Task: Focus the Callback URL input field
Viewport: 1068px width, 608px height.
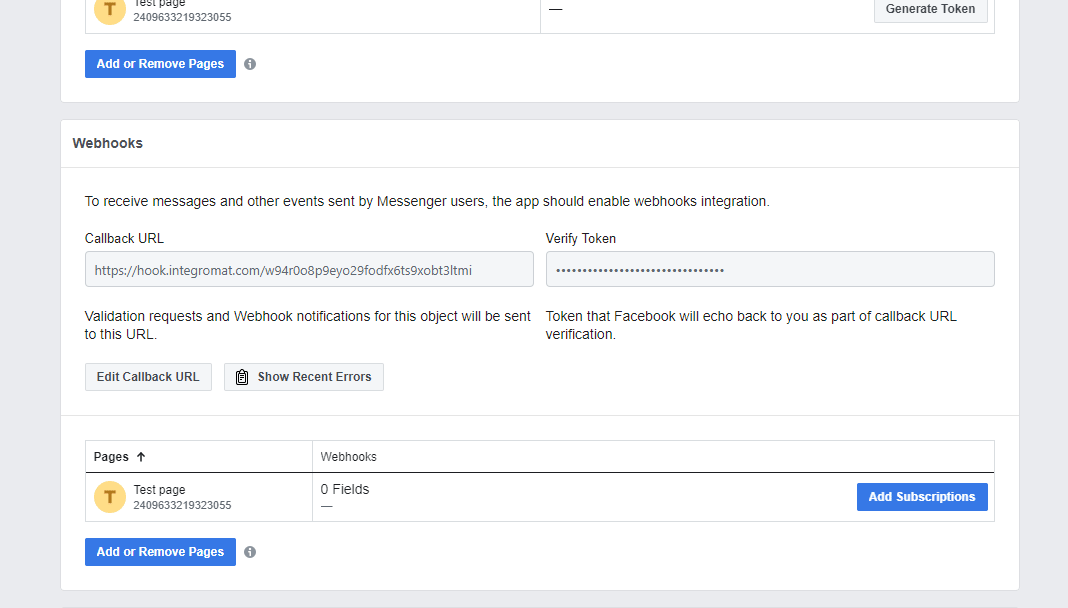Action: [x=309, y=270]
